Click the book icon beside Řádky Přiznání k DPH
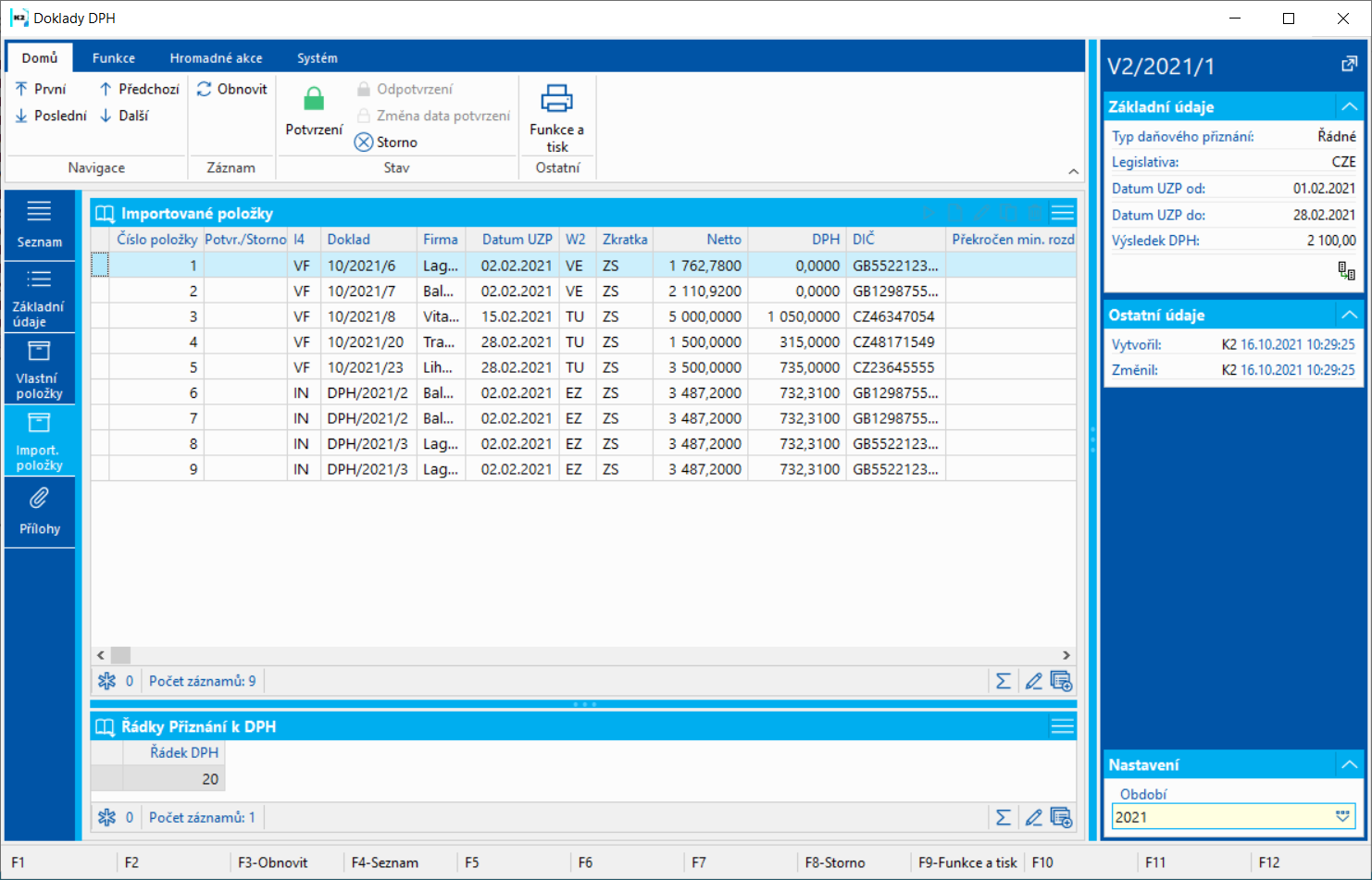Screen dimensions: 1372x880 pyautogui.click(x=105, y=727)
